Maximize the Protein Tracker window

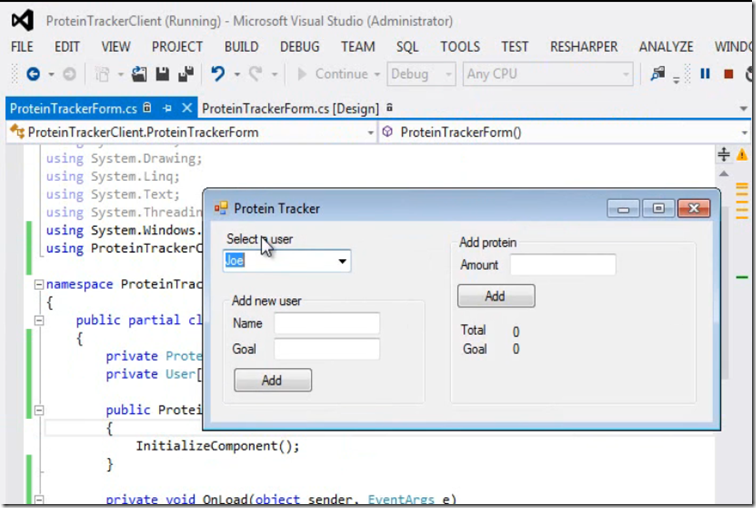(x=659, y=208)
